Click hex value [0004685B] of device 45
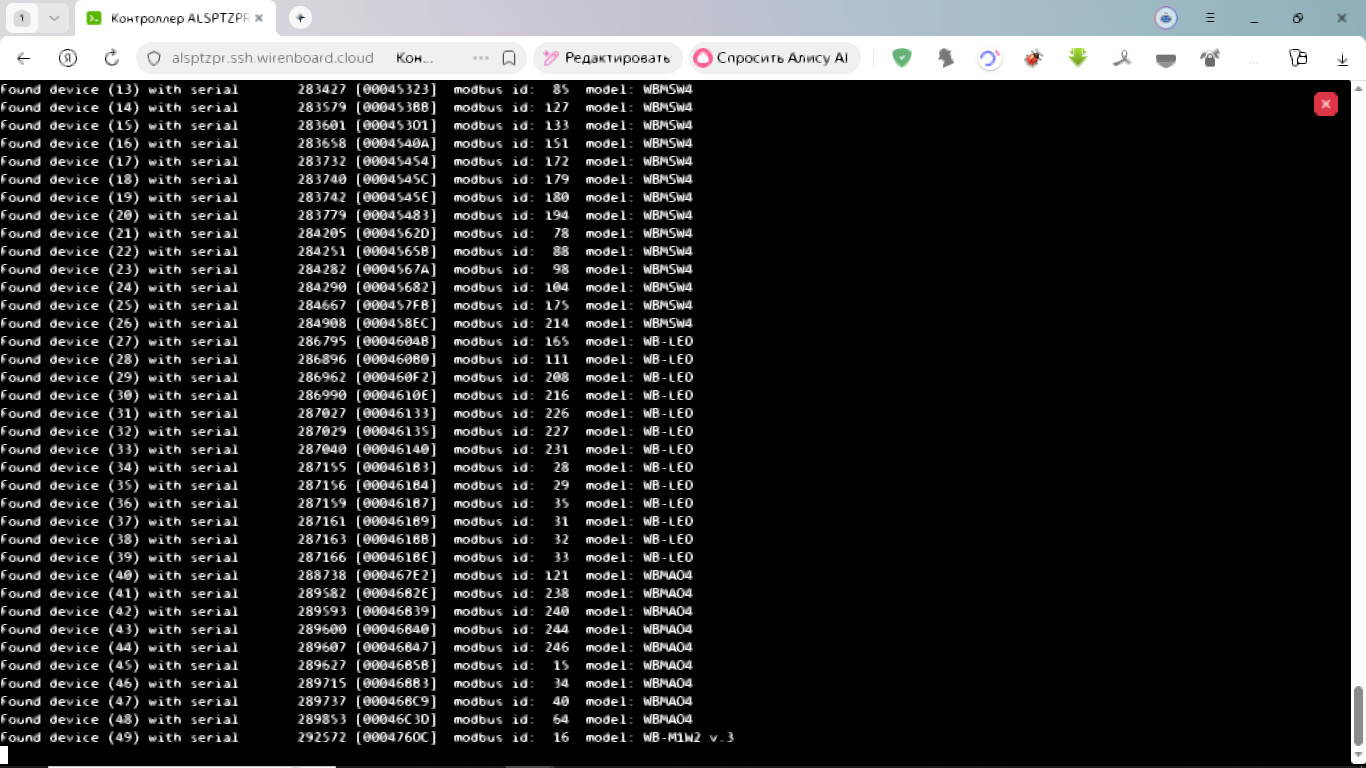Screen dimensions: 1366x768 pyautogui.click(x=396, y=665)
